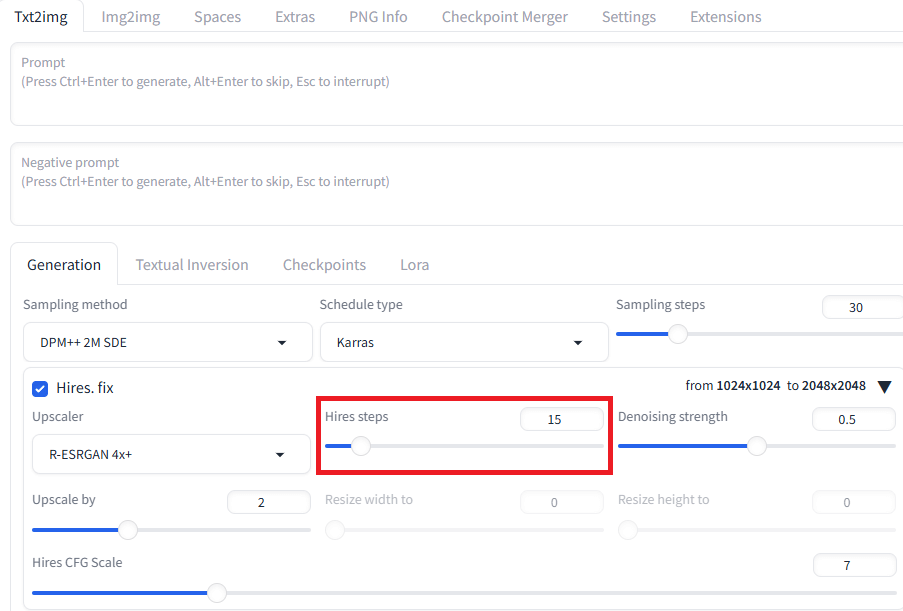Click the Upscale by number field
This screenshot has width=903, height=611.
(268, 502)
